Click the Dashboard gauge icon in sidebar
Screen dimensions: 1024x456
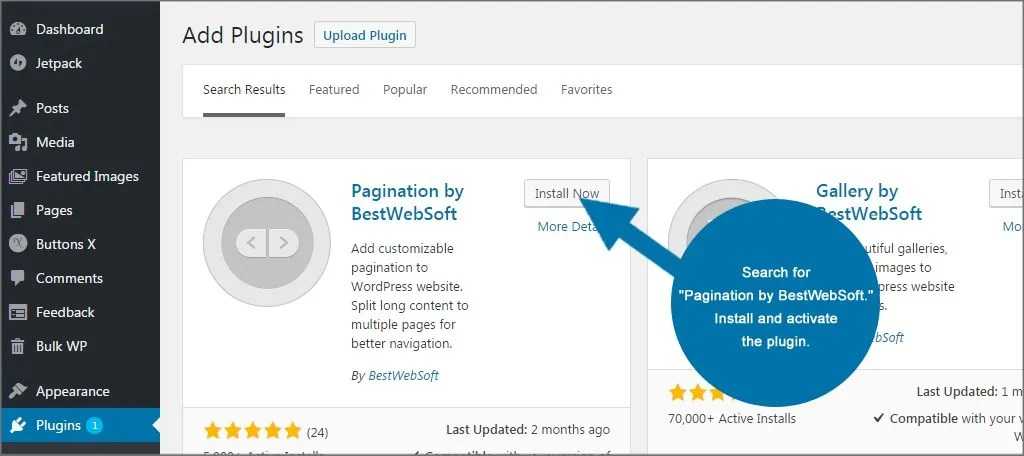(x=17, y=29)
